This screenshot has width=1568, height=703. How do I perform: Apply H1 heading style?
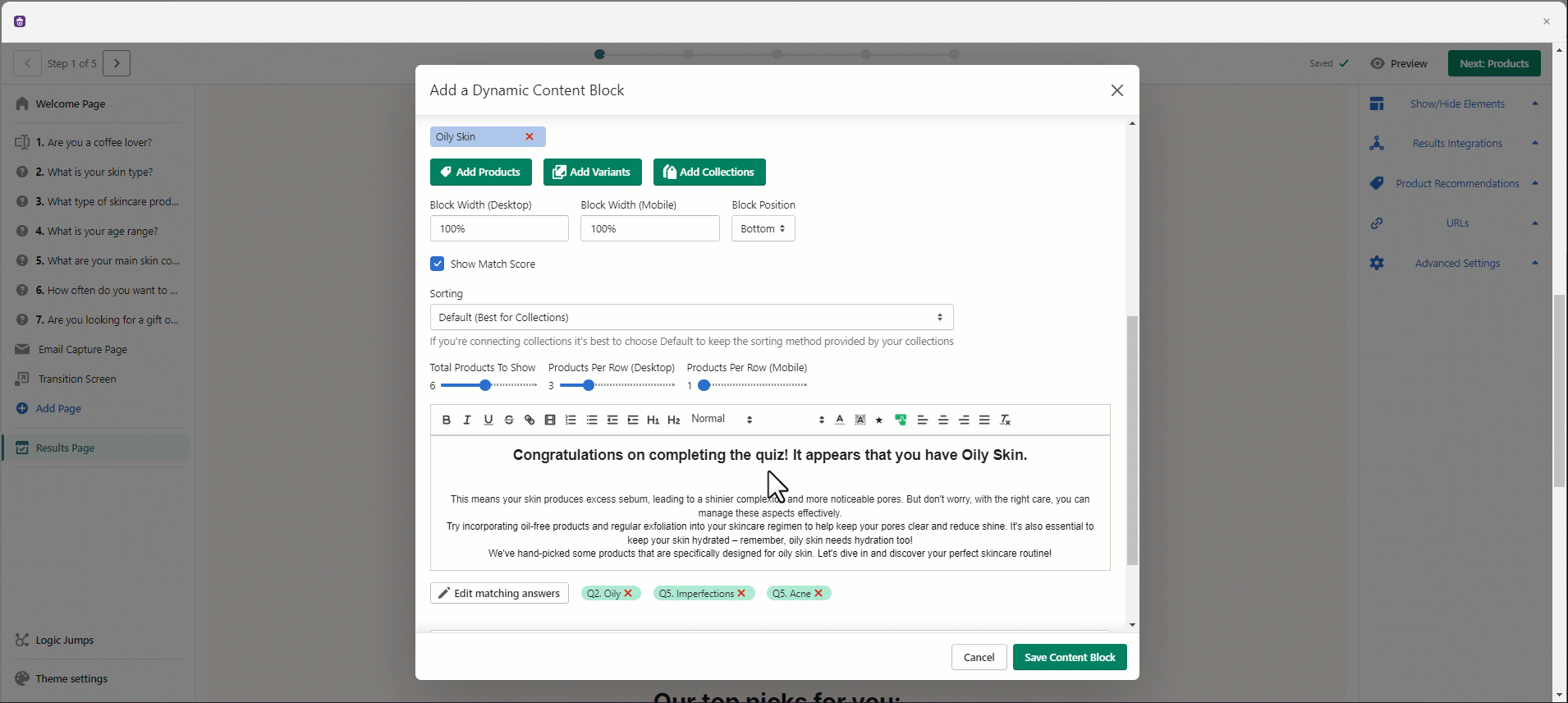click(653, 420)
